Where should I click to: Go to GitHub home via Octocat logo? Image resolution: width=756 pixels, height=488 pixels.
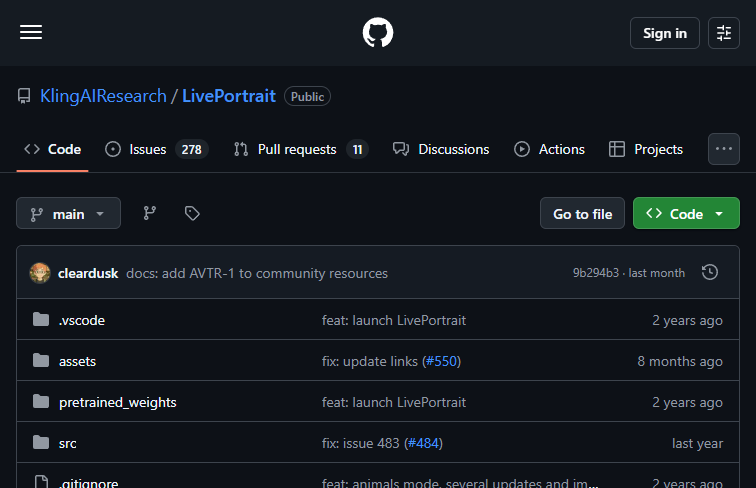[x=378, y=32]
